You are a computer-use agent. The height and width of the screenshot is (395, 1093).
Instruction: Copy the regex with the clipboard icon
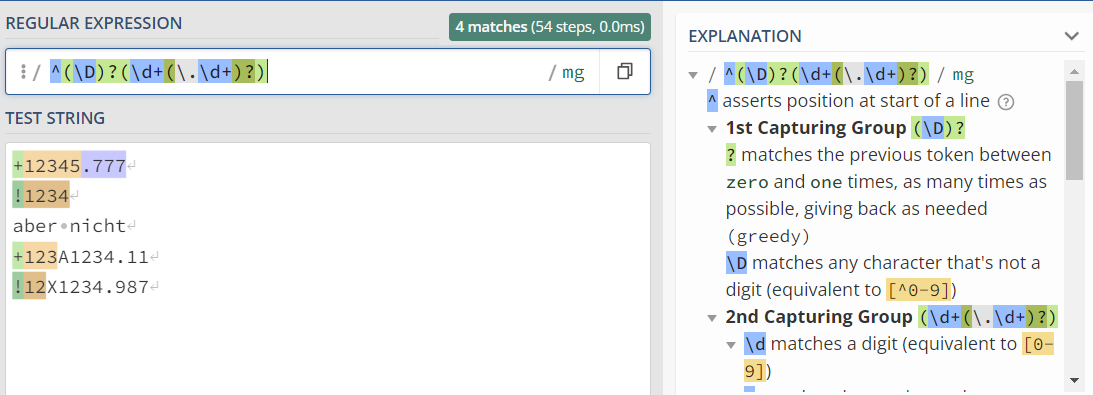click(625, 71)
